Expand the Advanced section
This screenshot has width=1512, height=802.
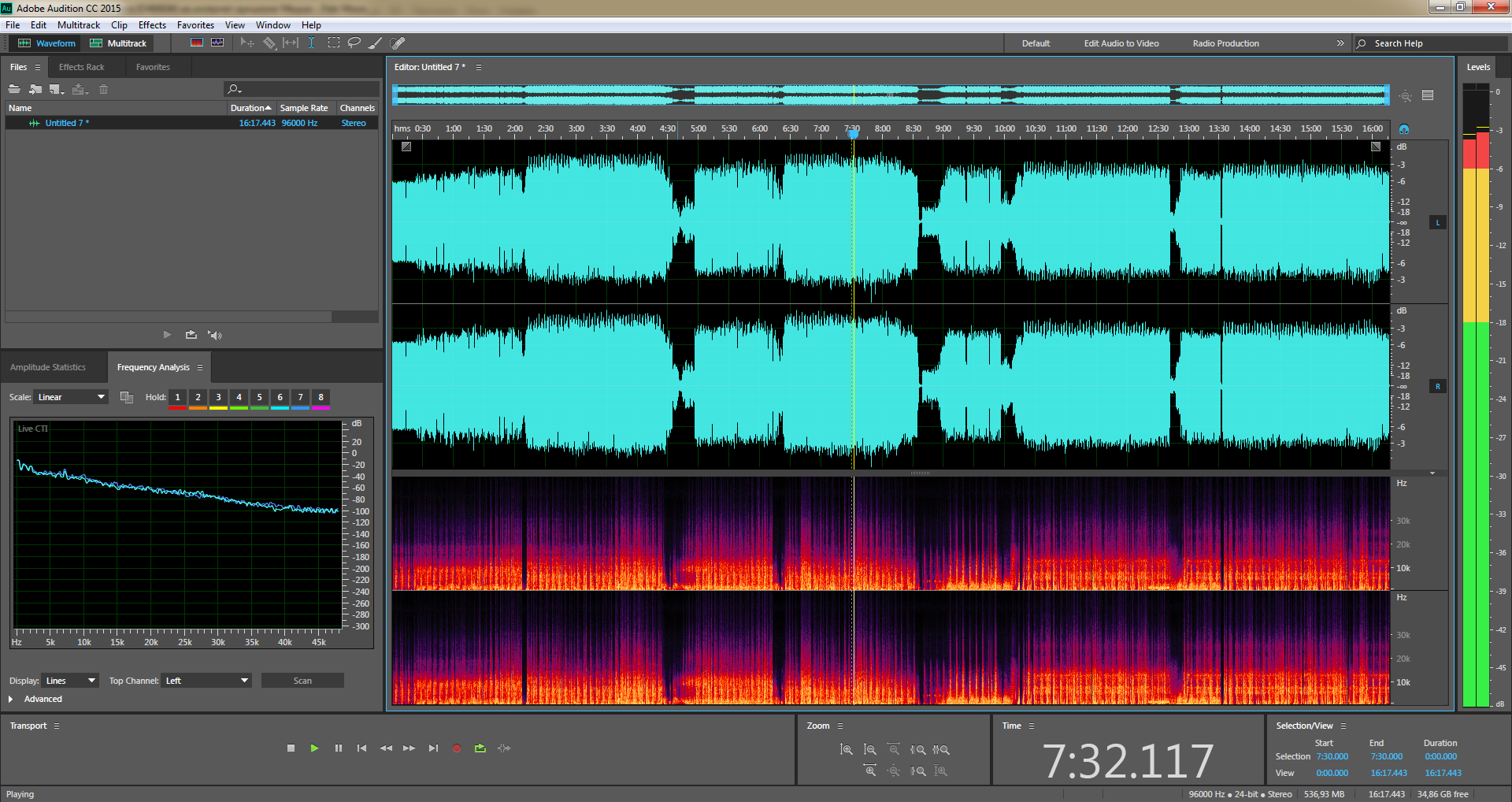tap(10, 699)
